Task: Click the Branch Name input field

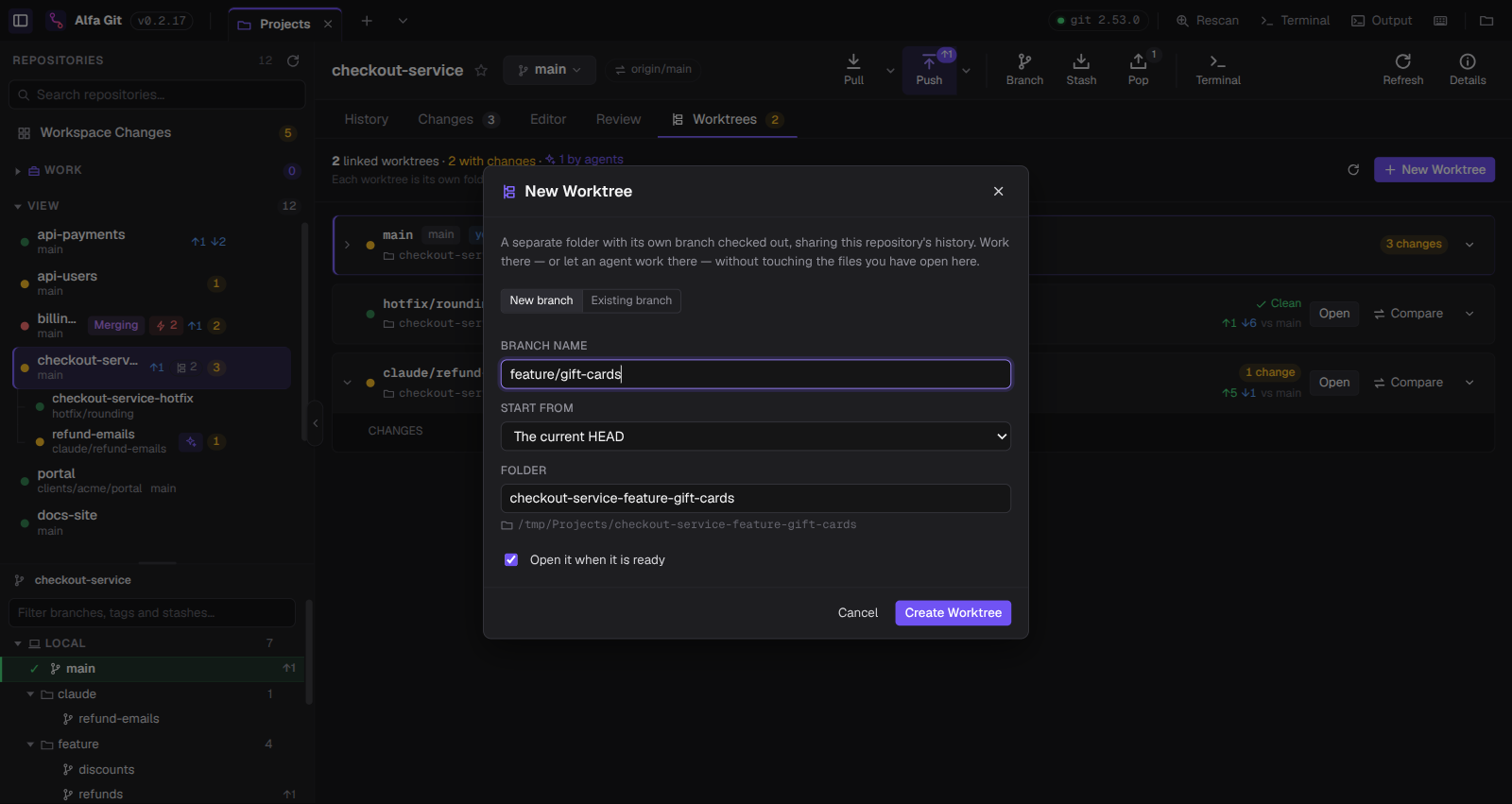Action: pos(756,374)
